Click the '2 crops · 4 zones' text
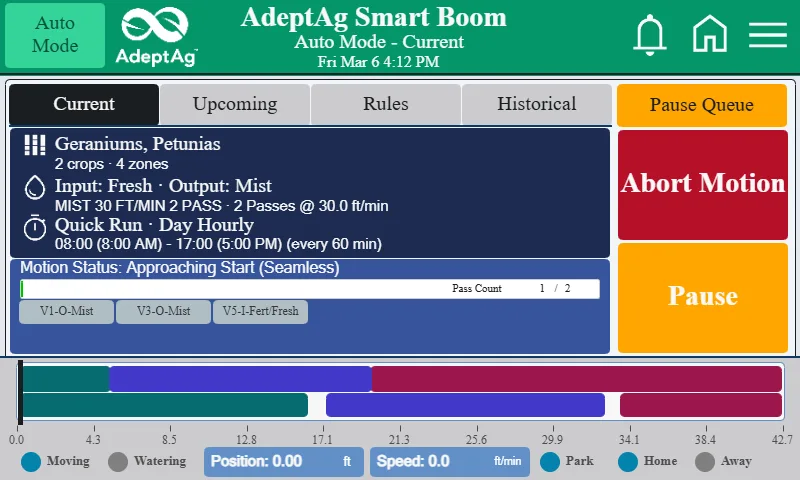Image resolution: width=800 pixels, height=480 pixels. click(111, 164)
